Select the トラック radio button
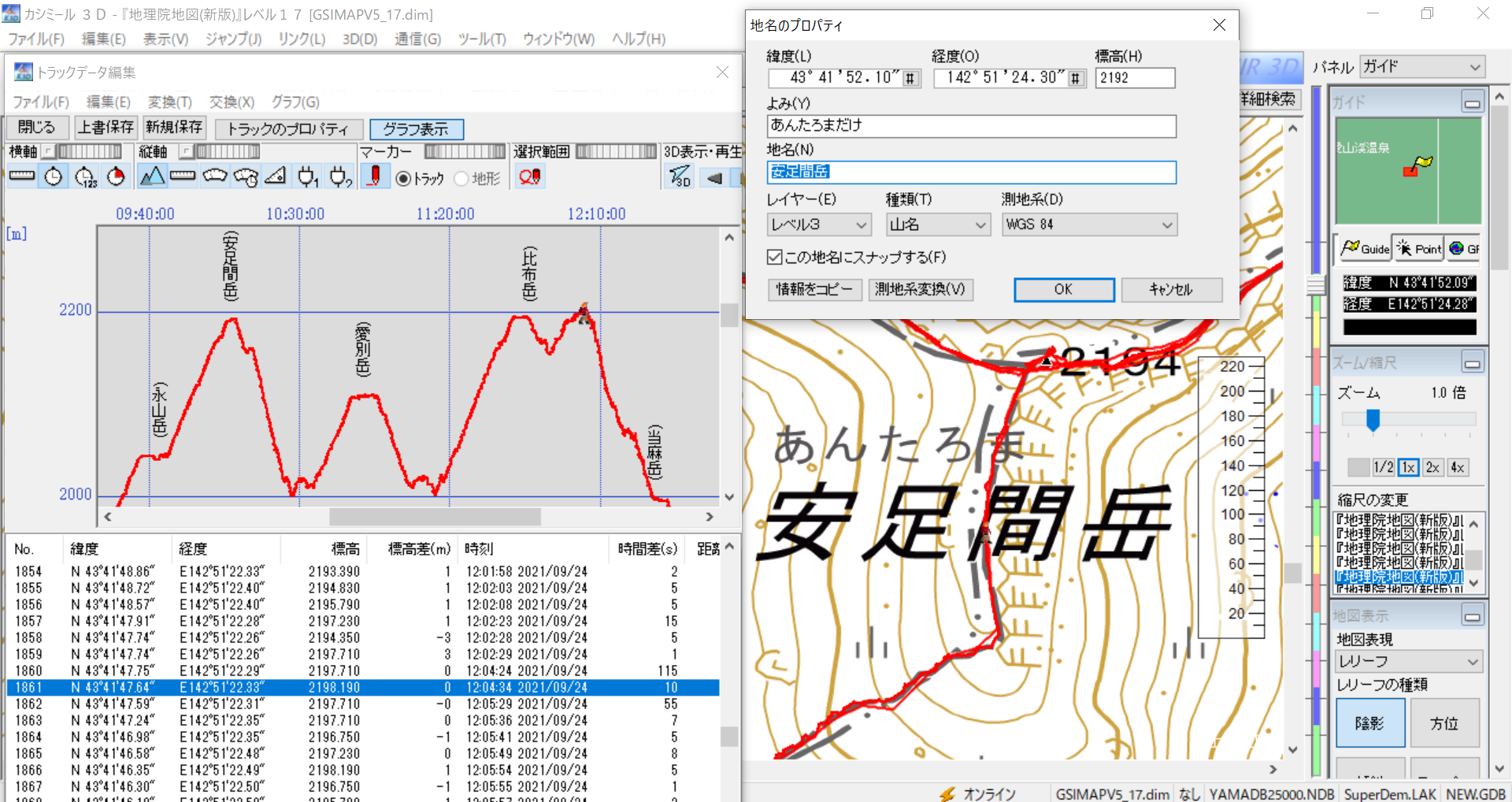This screenshot has height=802, width=1512. click(x=403, y=179)
